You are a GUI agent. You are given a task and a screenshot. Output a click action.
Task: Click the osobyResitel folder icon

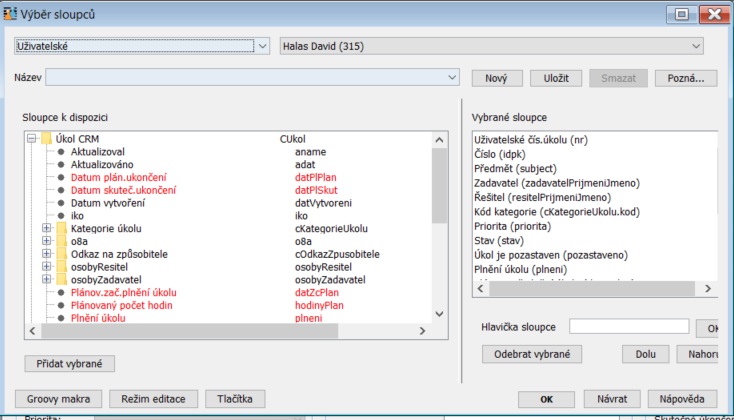pyautogui.click(x=61, y=267)
